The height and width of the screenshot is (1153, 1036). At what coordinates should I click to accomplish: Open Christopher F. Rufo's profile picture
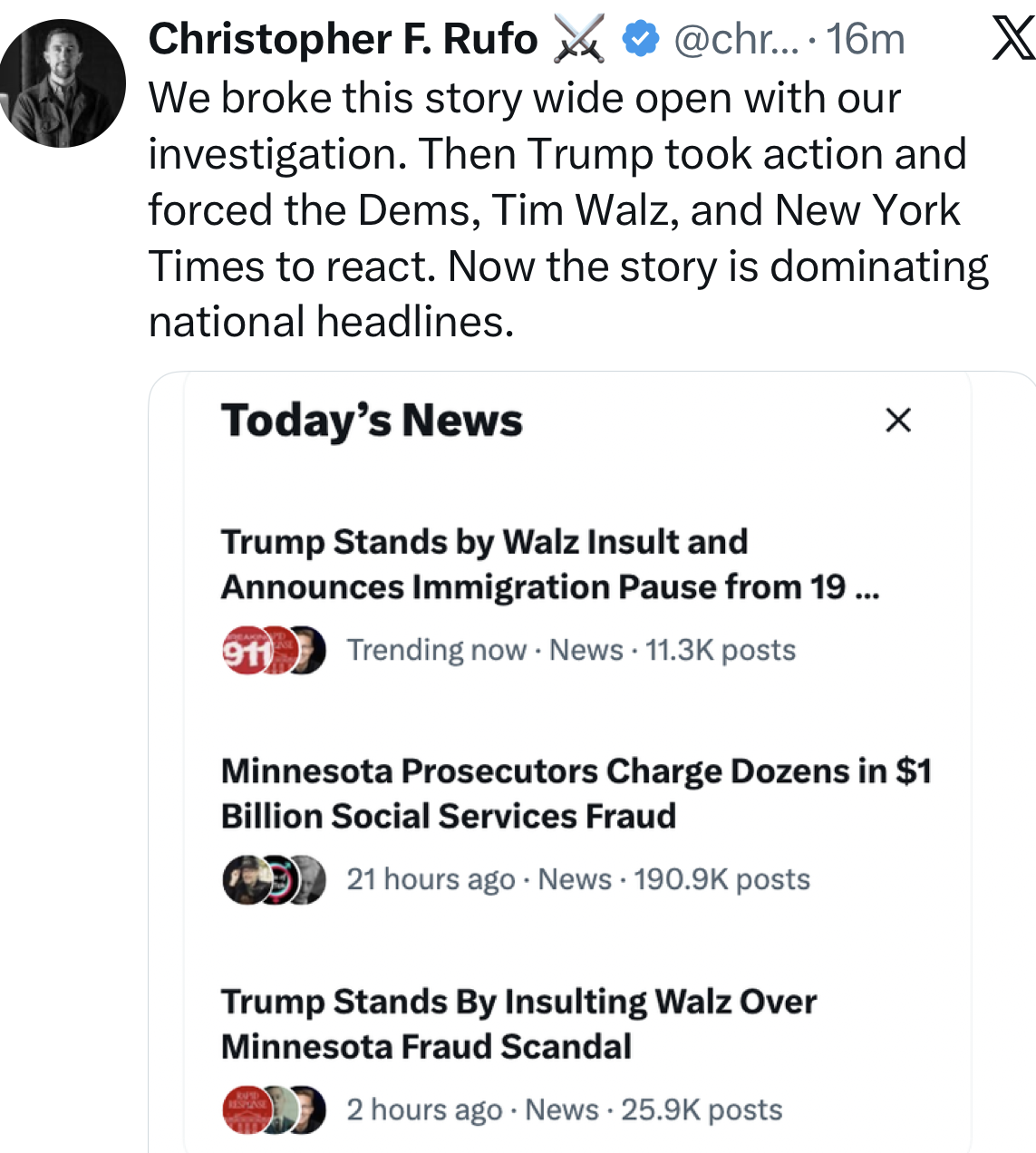pos(63,83)
